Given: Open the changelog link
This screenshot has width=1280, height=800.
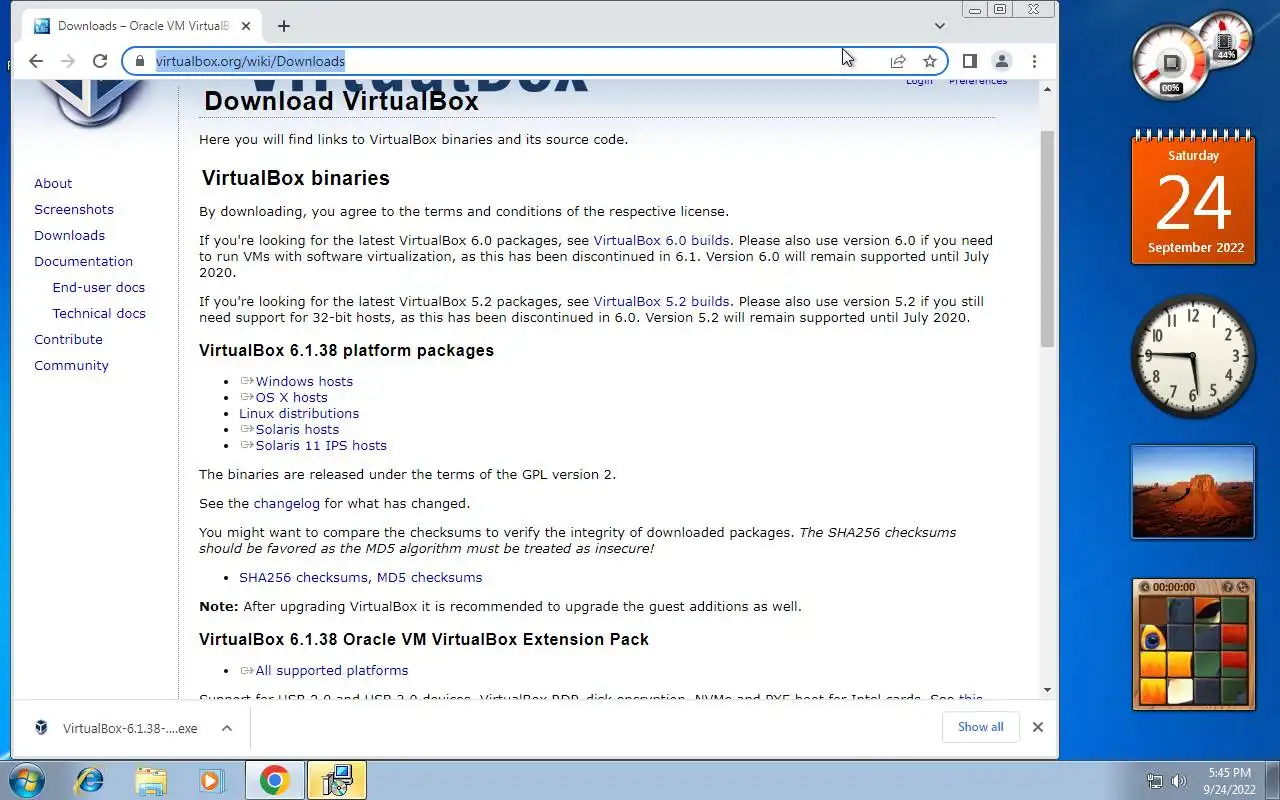Looking at the screenshot, I should tap(286, 503).
